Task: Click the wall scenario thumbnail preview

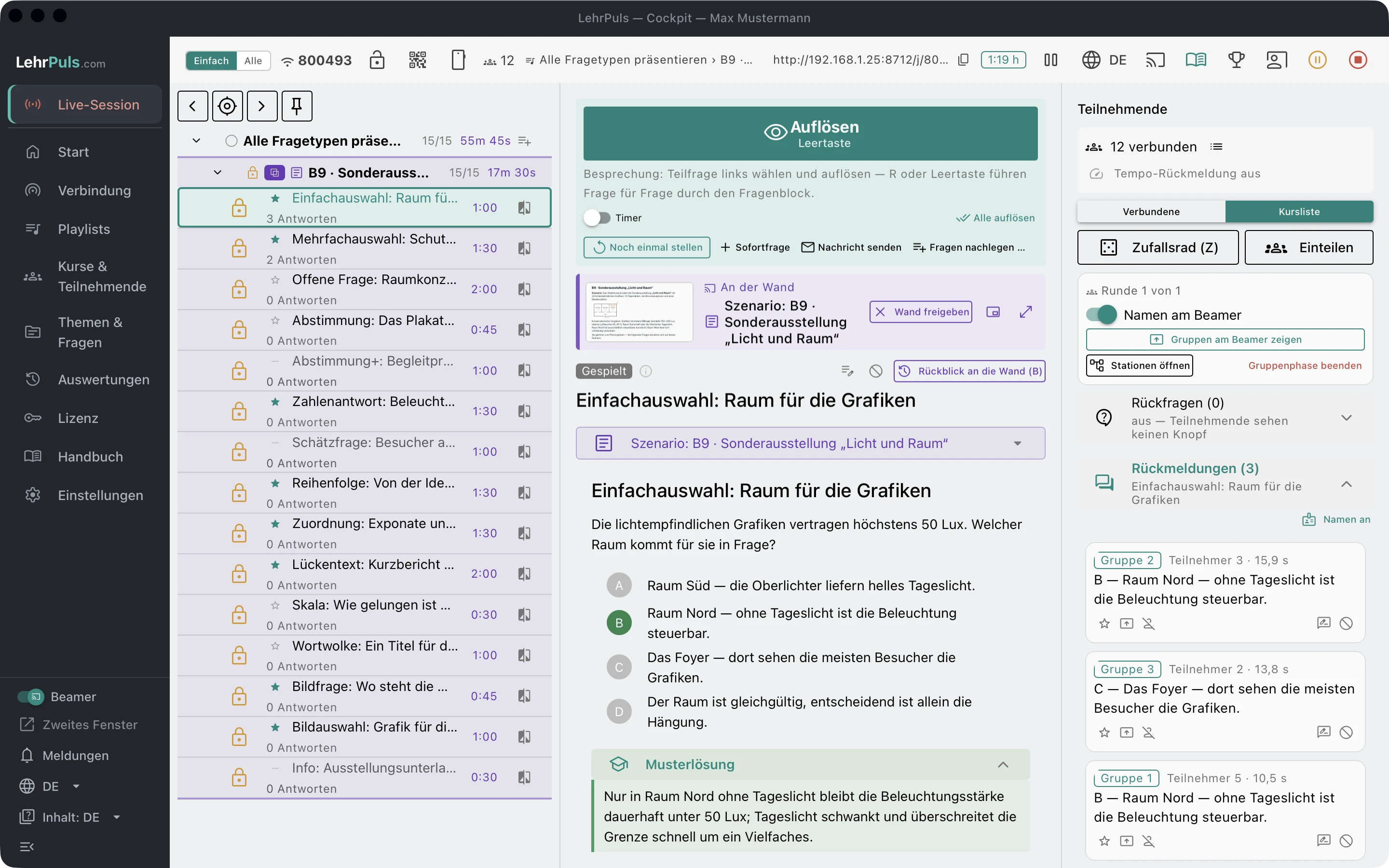Action: tap(639, 312)
